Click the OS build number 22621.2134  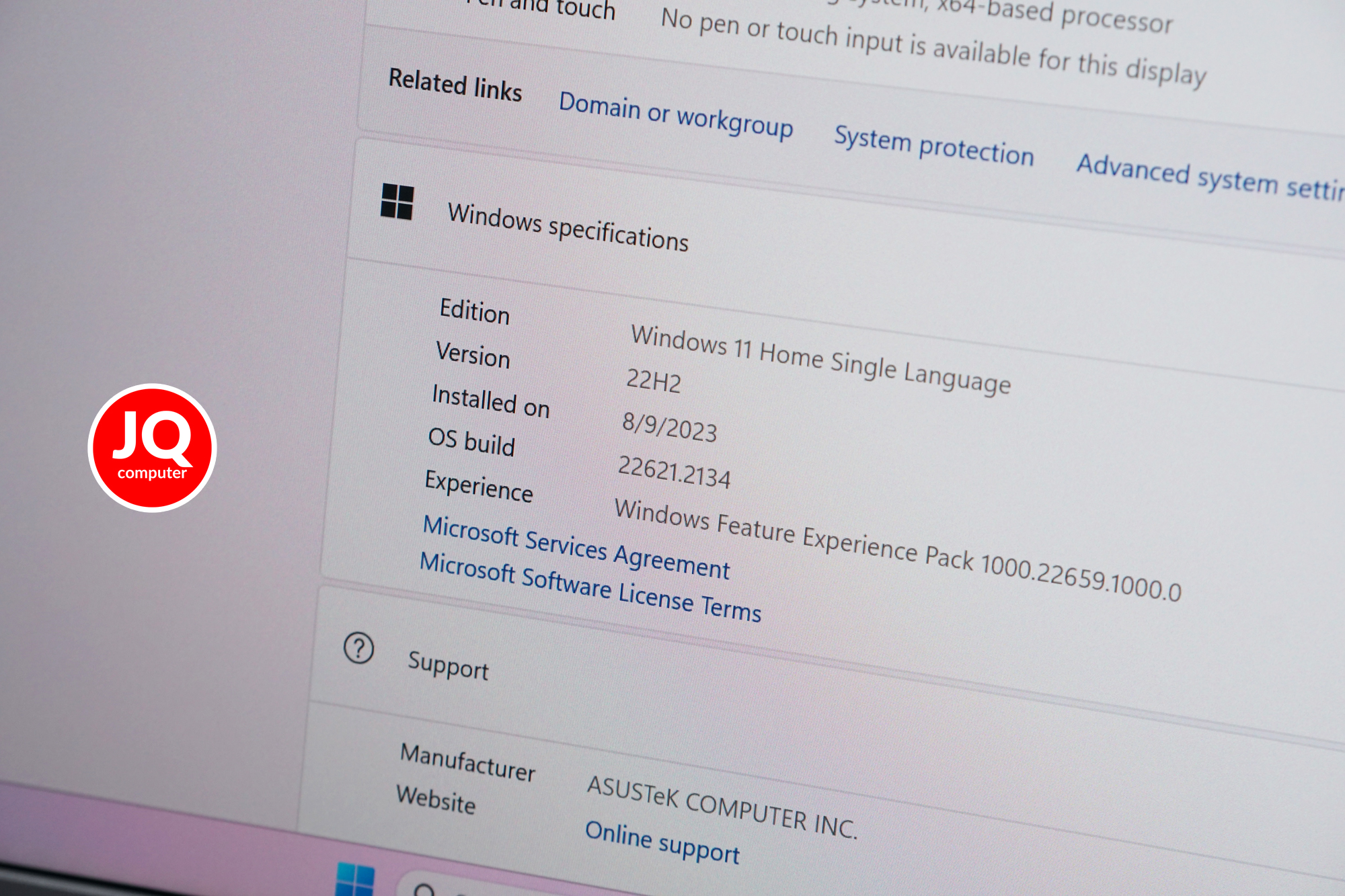(674, 471)
